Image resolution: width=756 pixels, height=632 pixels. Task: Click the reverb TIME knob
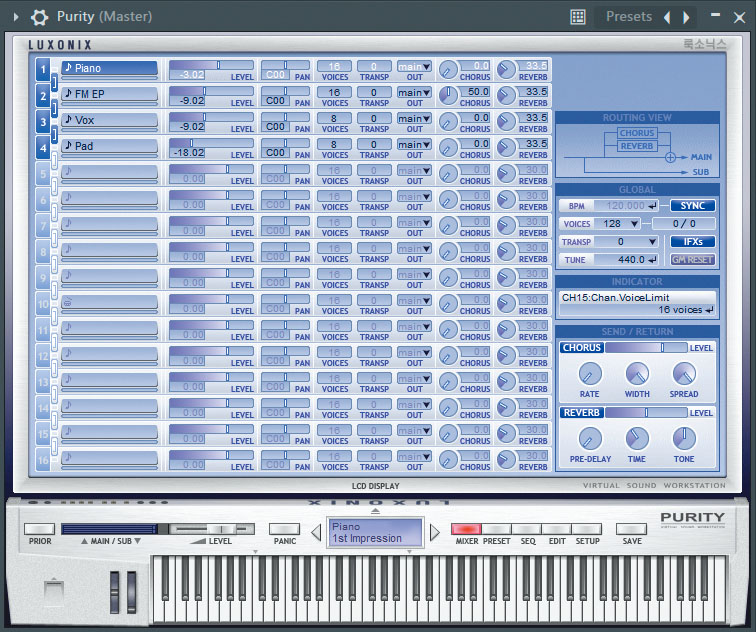tap(637, 439)
